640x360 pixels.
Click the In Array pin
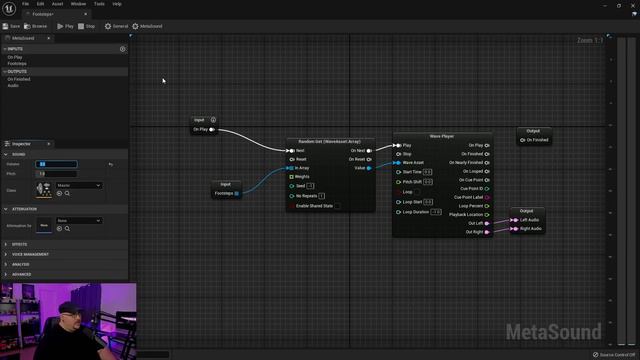click(x=291, y=168)
